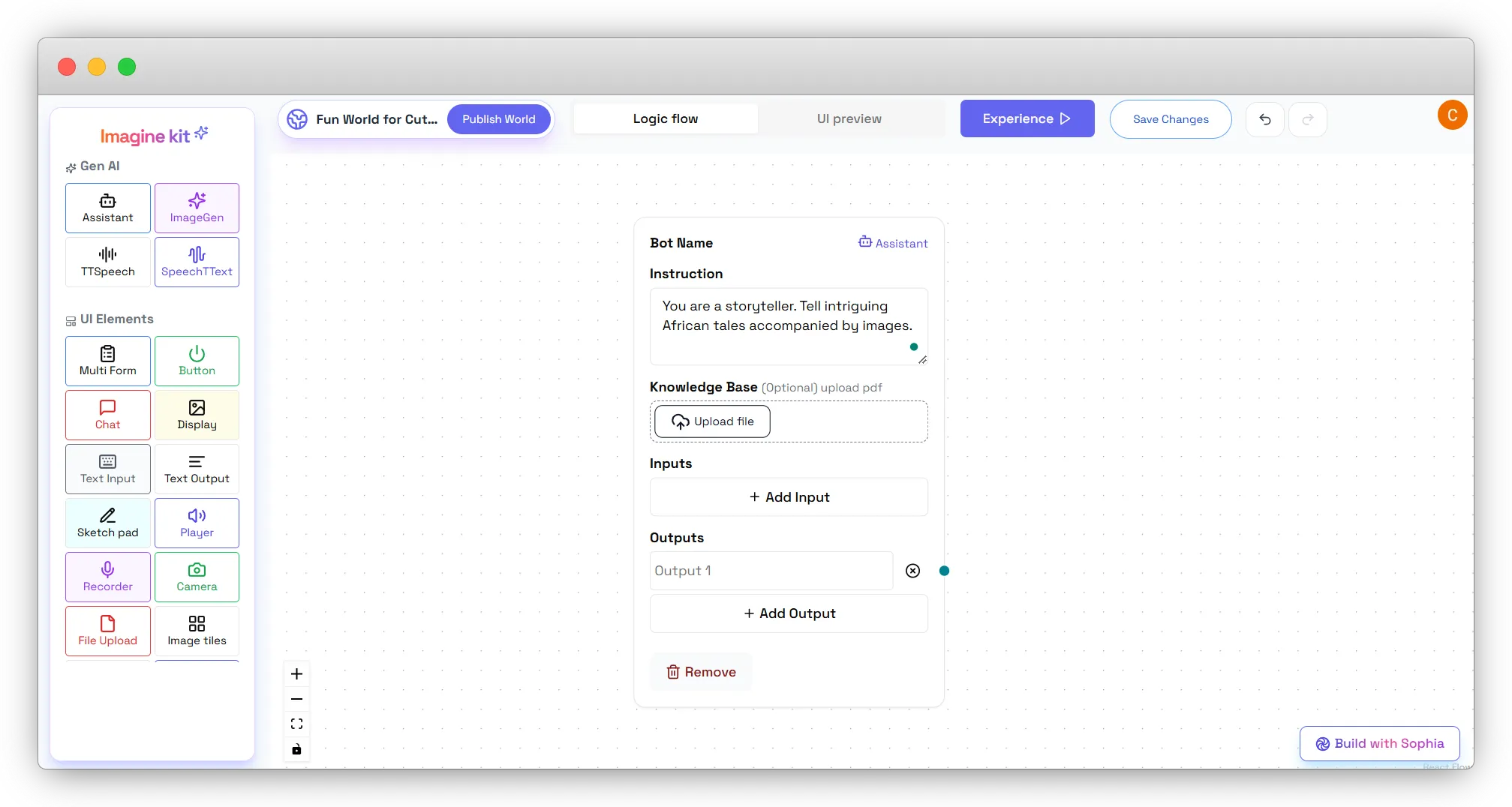The image size is (1512, 807).
Task: Select the Logic flow tab
Action: [665, 118]
